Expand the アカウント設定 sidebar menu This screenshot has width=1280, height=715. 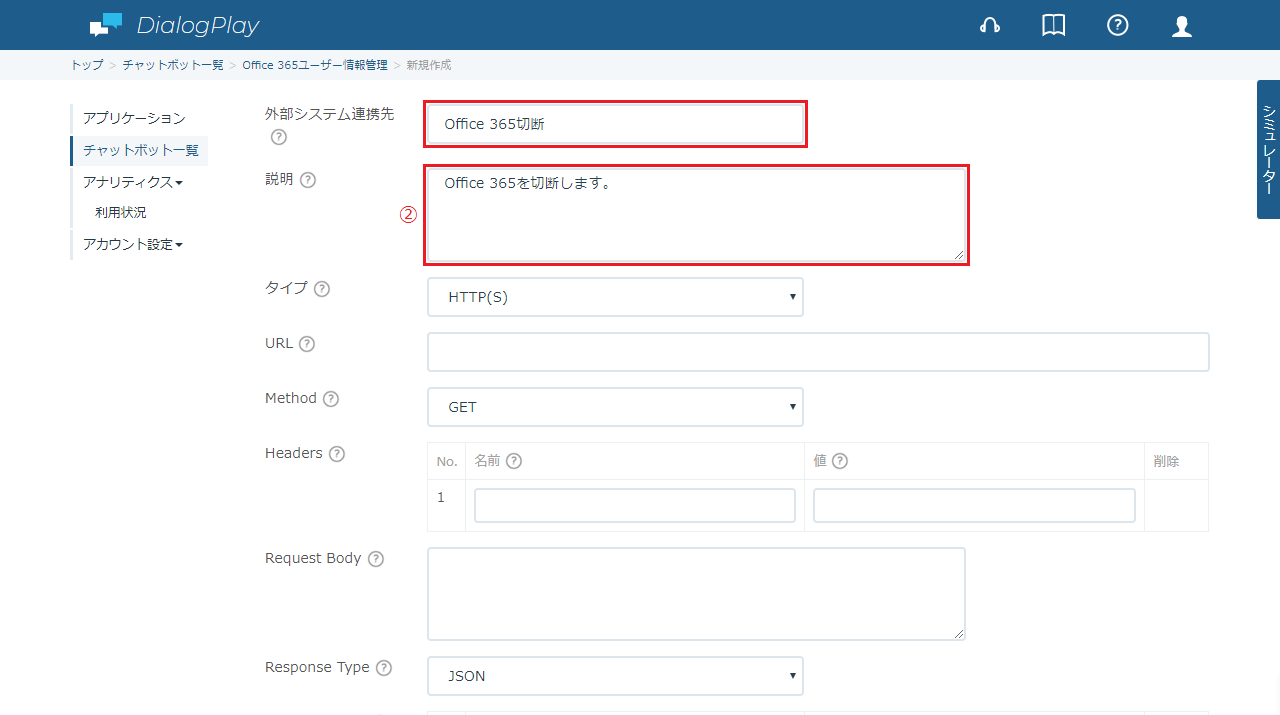coord(133,244)
